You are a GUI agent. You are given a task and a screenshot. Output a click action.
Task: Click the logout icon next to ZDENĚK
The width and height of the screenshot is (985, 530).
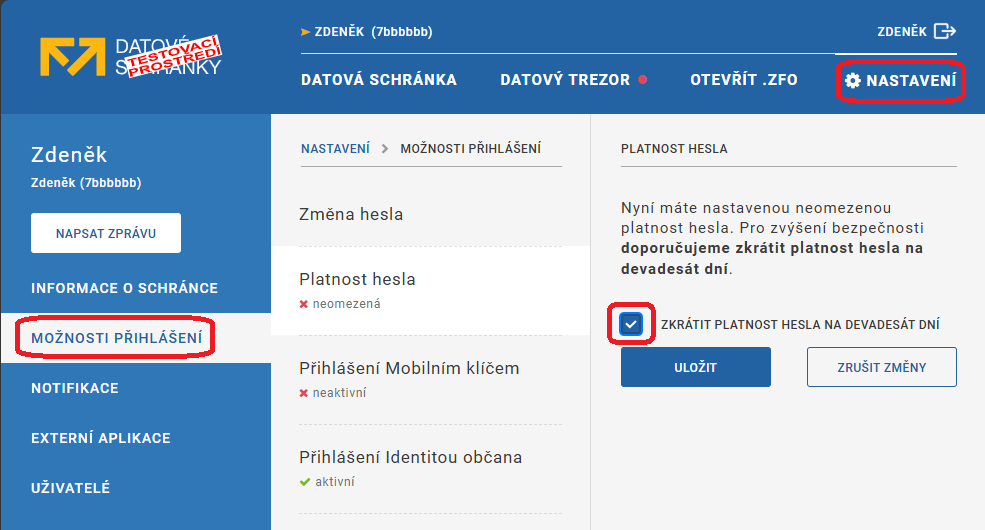(x=944, y=31)
